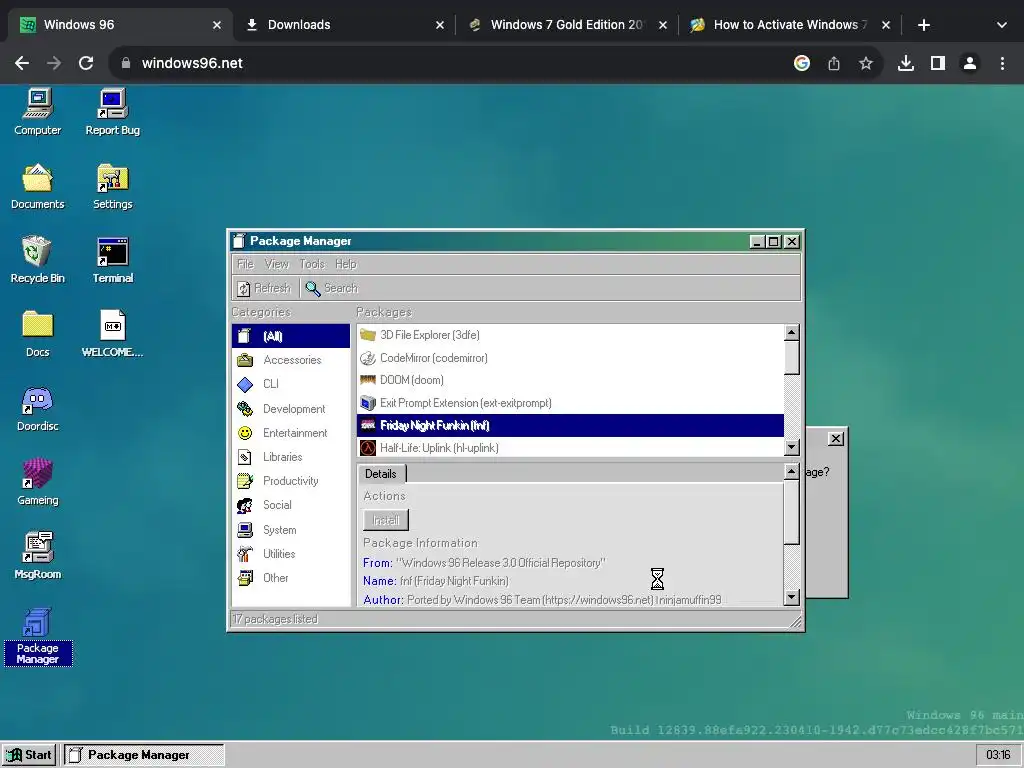This screenshot has width=1024, height=768.
Task: Open the File menu in Package Manager
Action: (245, 264)
